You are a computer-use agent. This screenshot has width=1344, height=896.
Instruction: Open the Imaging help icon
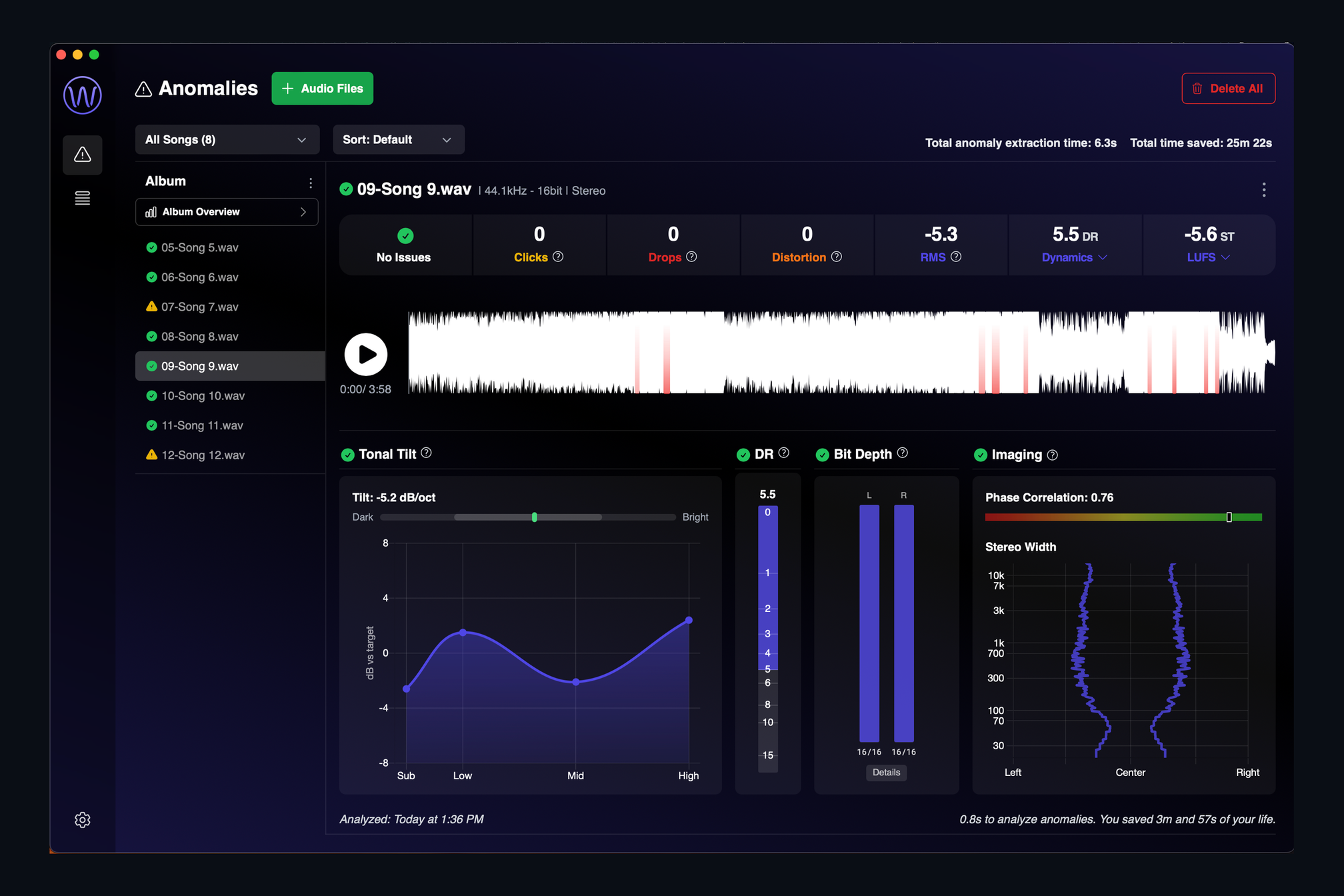pos(1052,455)
